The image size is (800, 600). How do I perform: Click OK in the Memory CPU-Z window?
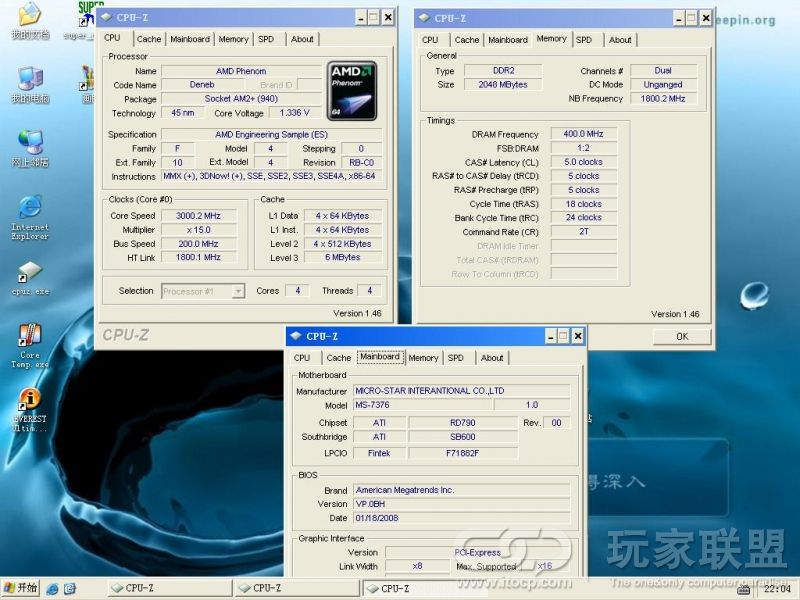(682, 336)
